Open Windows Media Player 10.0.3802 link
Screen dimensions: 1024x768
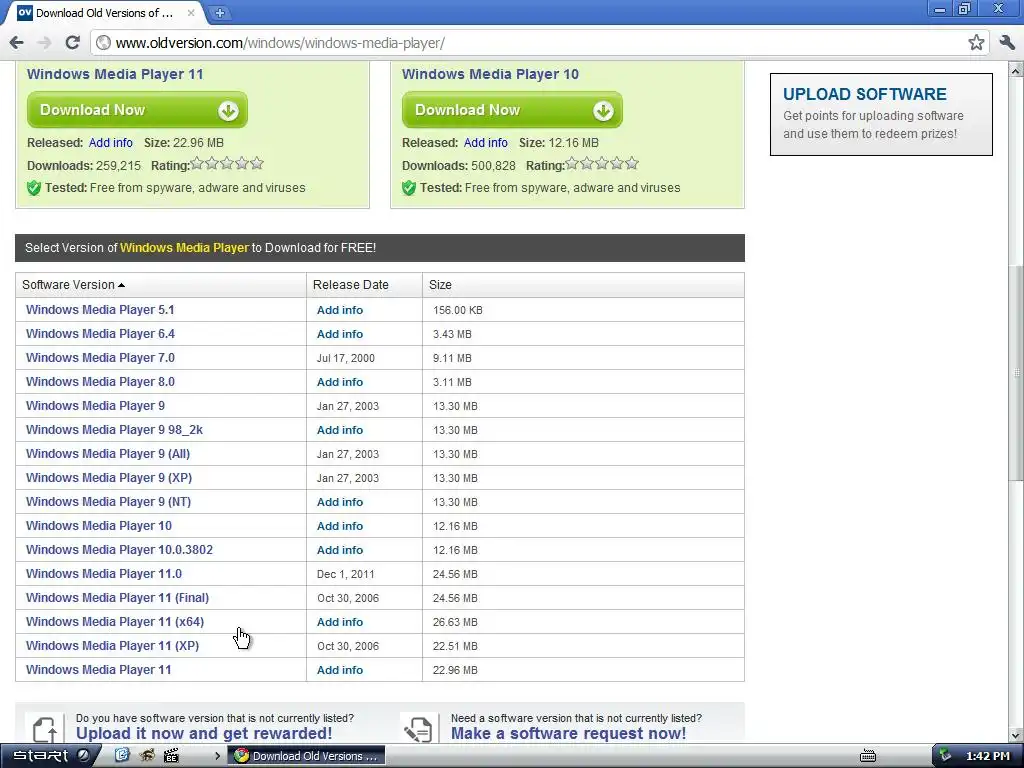120,550
